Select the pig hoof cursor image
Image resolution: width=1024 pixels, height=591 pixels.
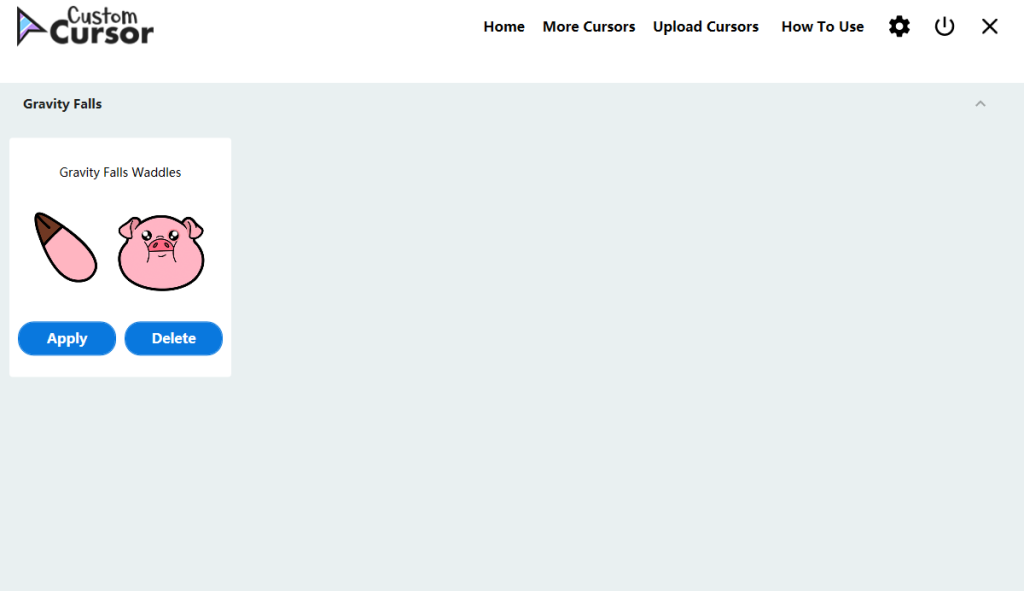[x=65, y=248]
